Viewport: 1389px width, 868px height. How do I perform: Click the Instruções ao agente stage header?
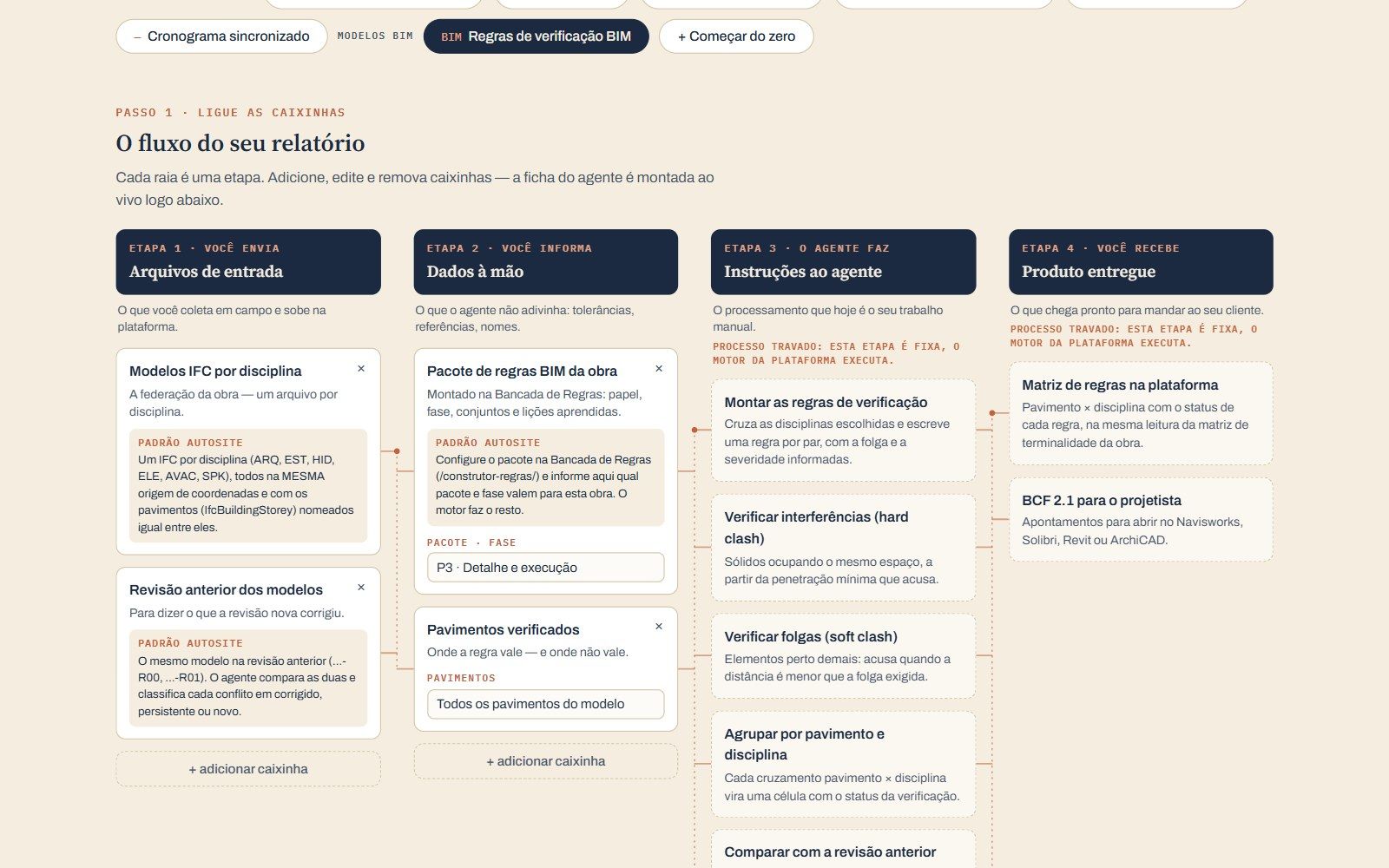point(843,262)
